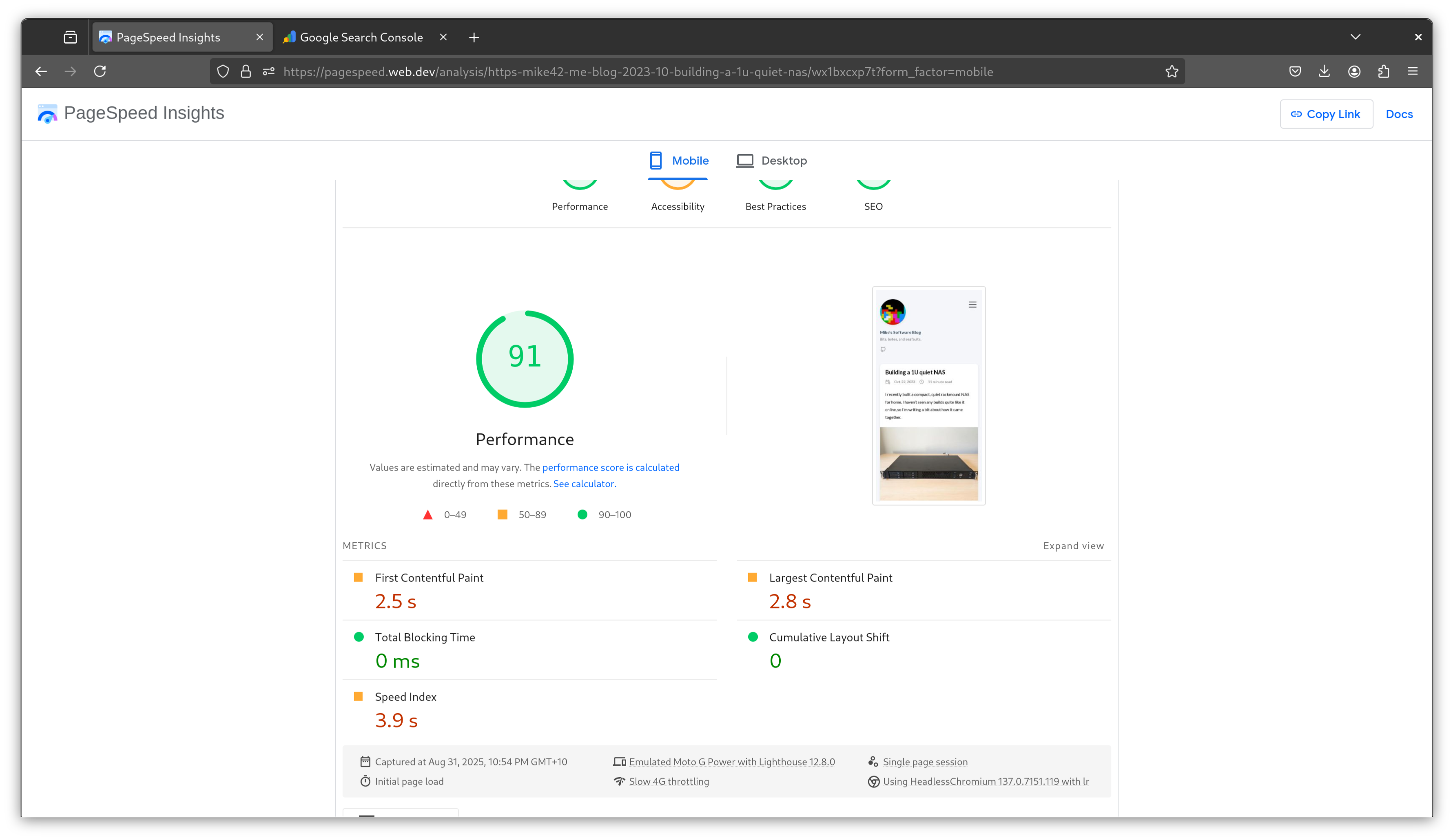Open the Downloads panel icon
Screen dimensions: 1453x840
[x=1325, y=71]
